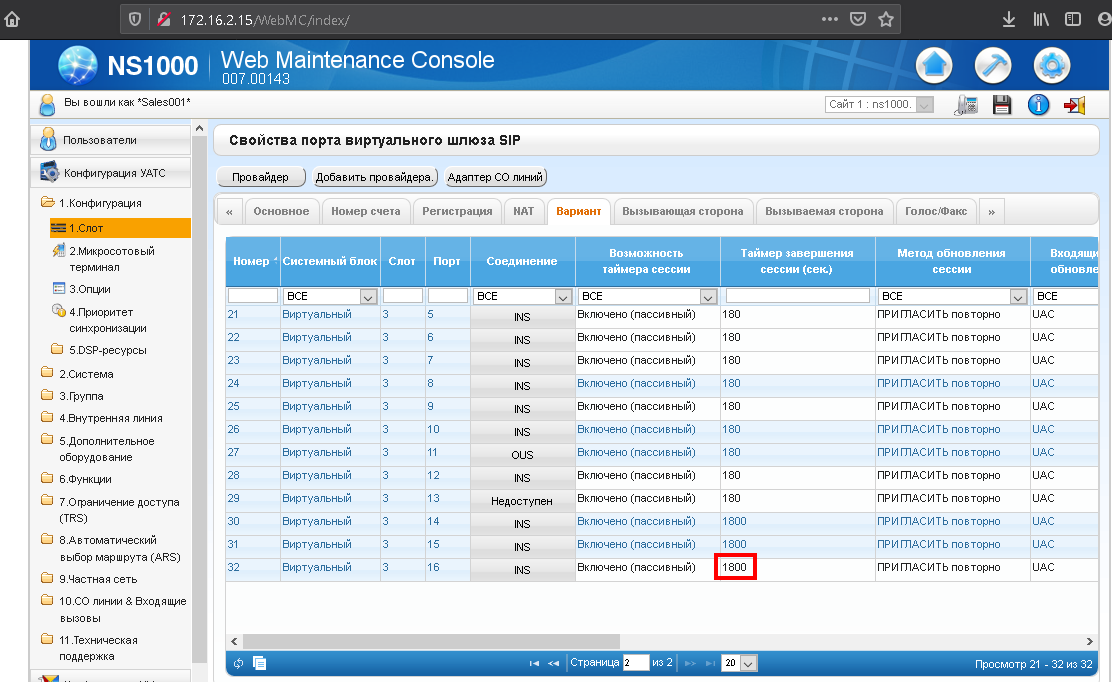Expand the Соединение filter dropdown
The image size is (1112, 682).
[562, 296]
